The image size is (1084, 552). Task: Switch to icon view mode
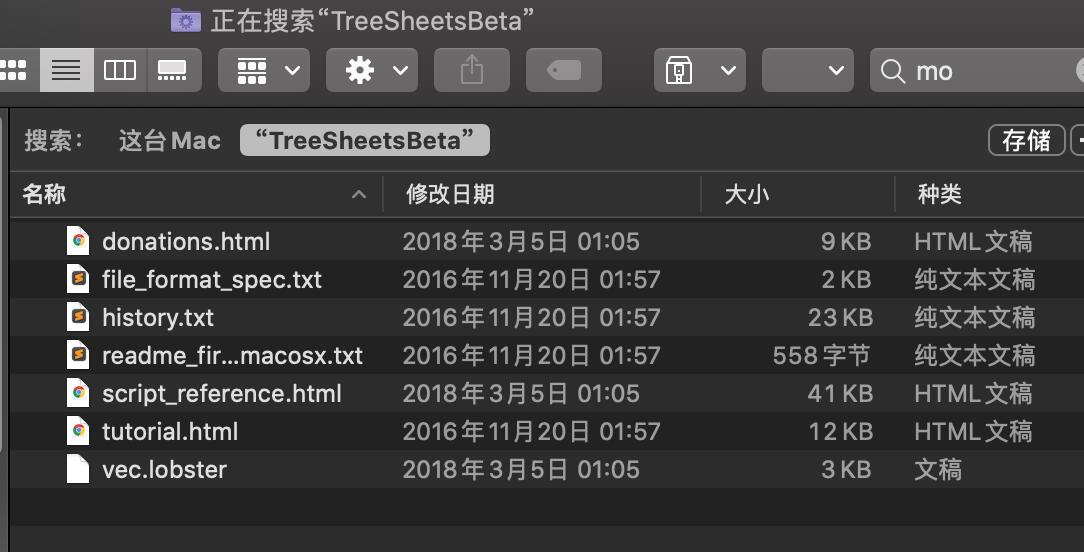click(x=14, y=70)
